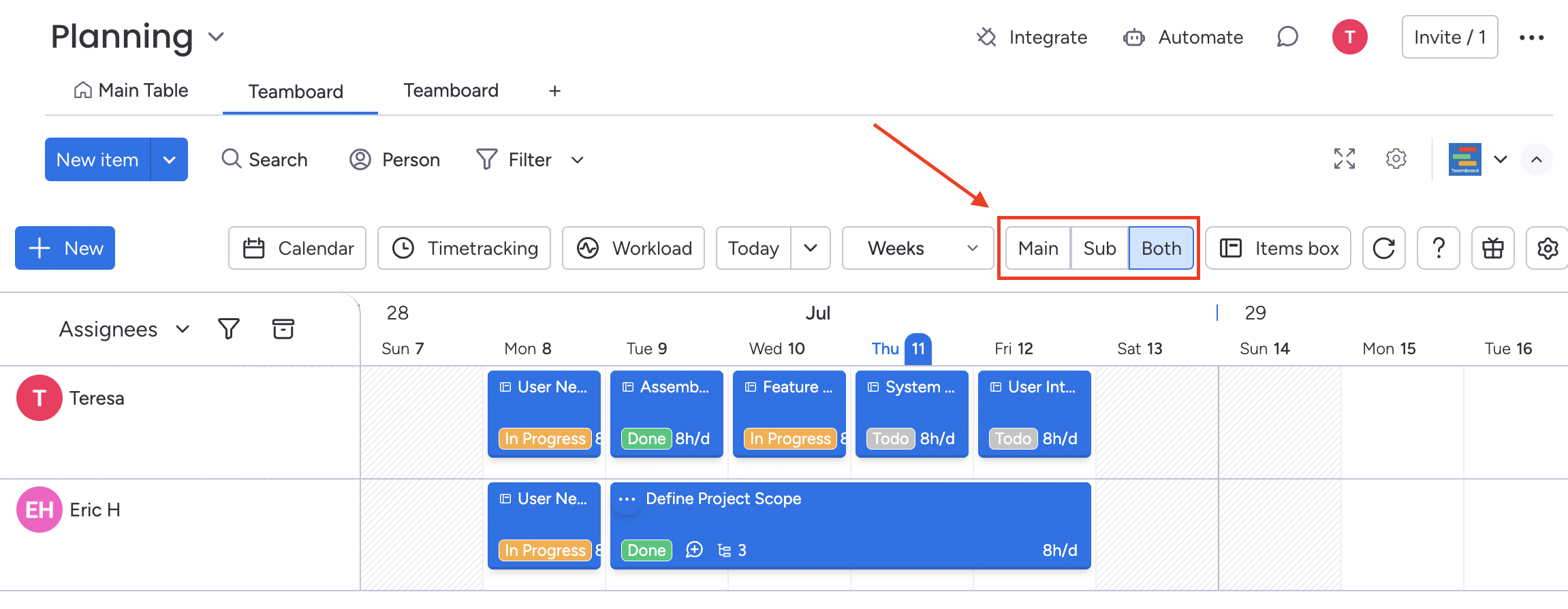
Task: Click the archive box icon near Assignees
Action: (x=283, y=329)
